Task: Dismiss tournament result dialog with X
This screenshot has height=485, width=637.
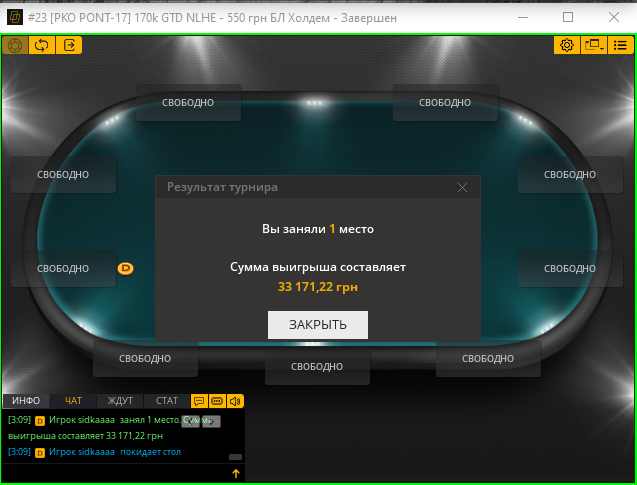Action: tap(462, 187)
